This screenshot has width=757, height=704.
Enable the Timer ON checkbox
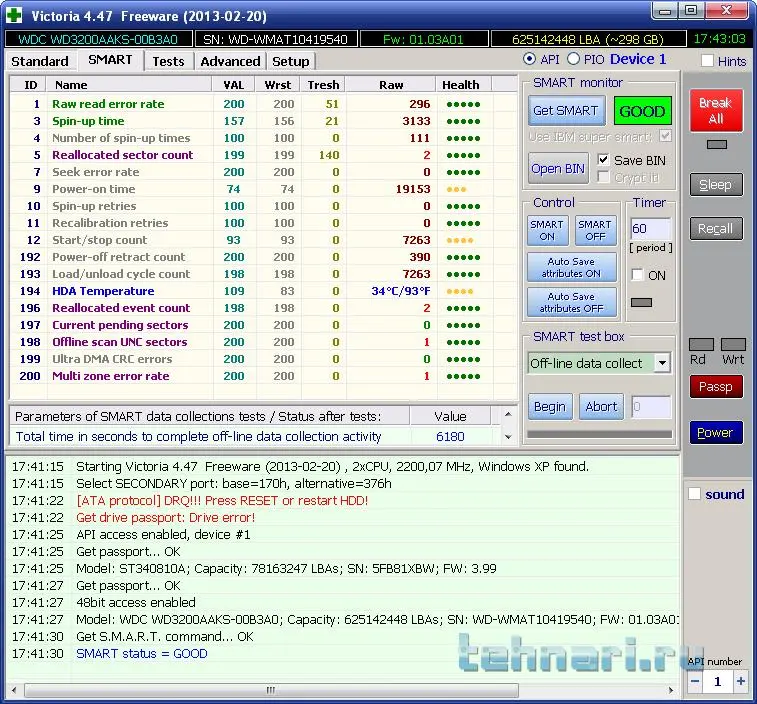(x=637, y=275)
